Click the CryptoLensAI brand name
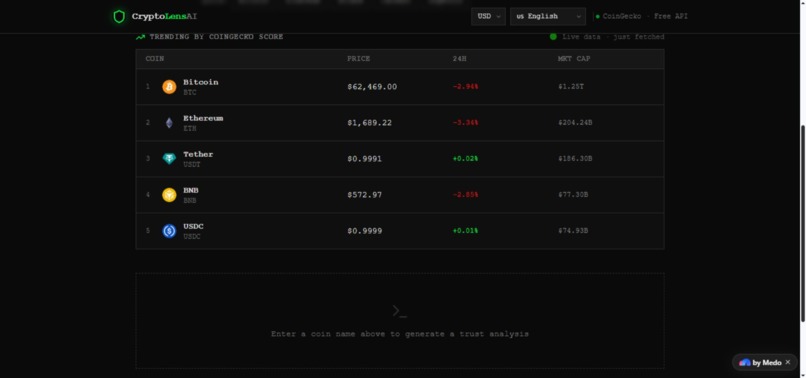This screenshot has height=378, width=806. click(164, 16)
